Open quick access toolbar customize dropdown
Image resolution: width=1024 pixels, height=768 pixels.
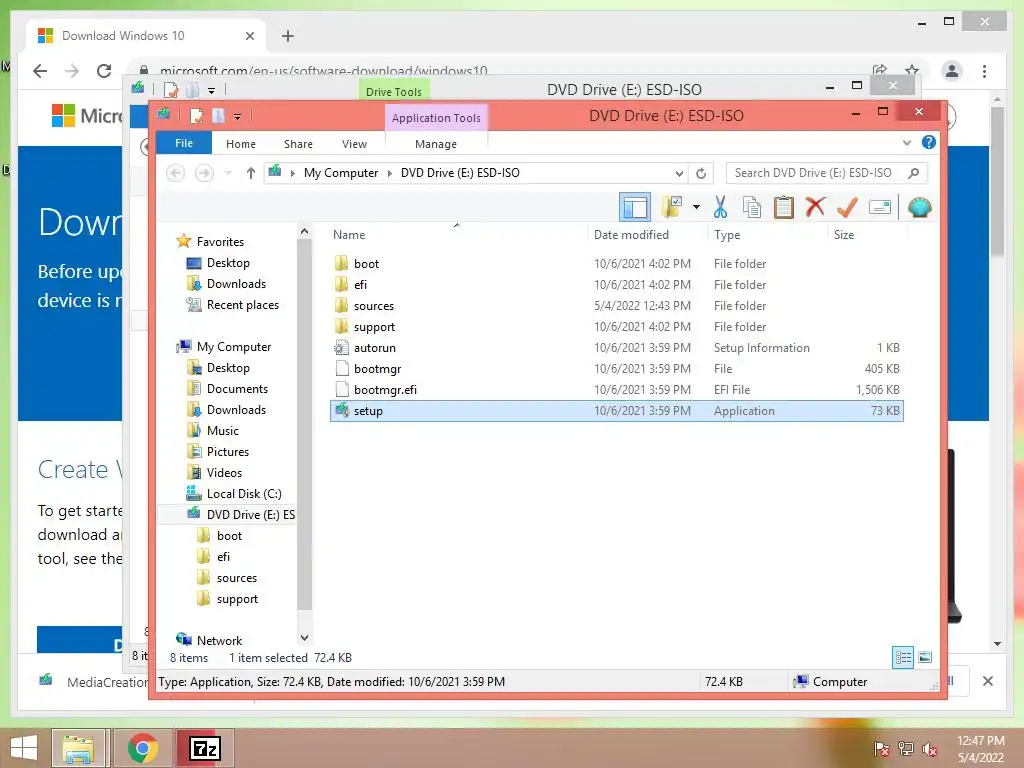coord(237,117)
